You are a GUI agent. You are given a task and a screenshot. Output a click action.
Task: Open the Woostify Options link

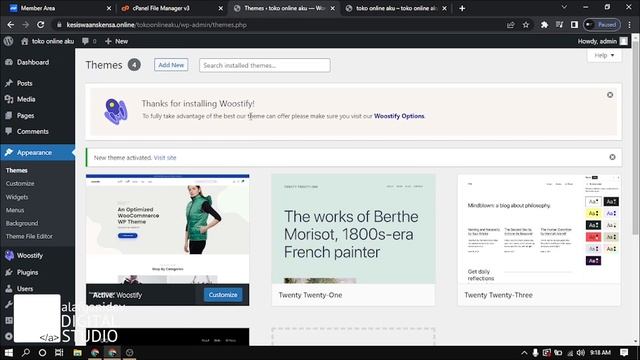point(399,116)
